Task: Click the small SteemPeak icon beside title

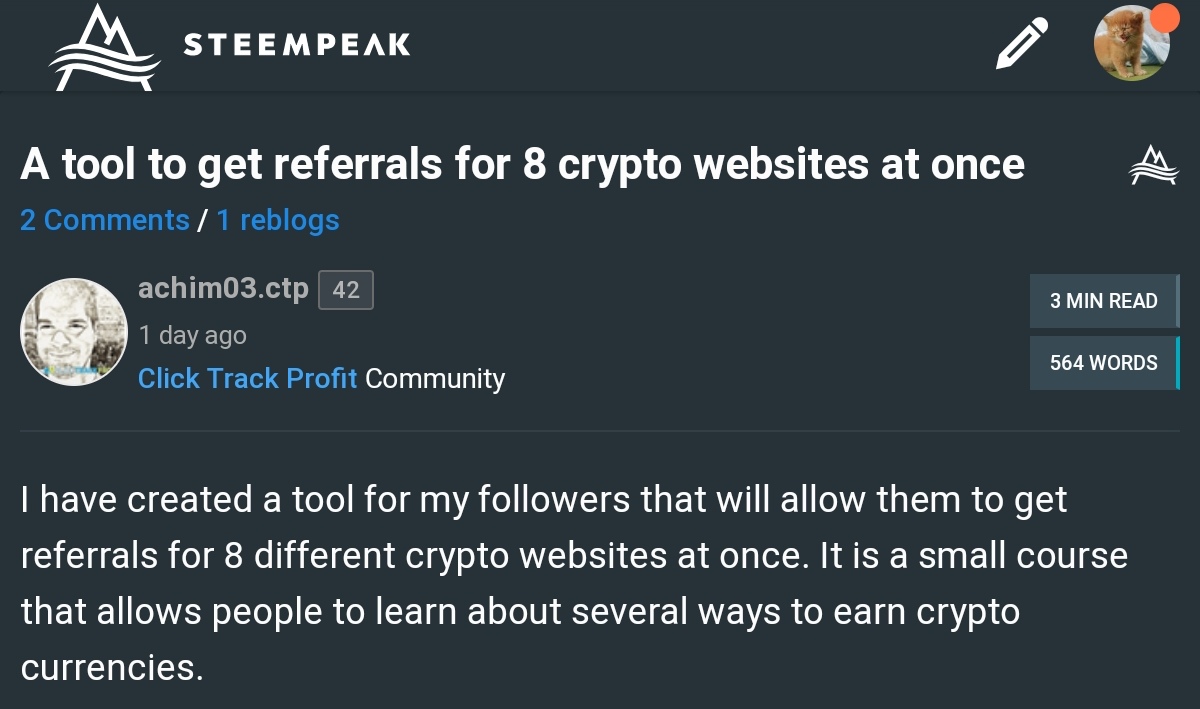Action: [x=1154, y=166]
